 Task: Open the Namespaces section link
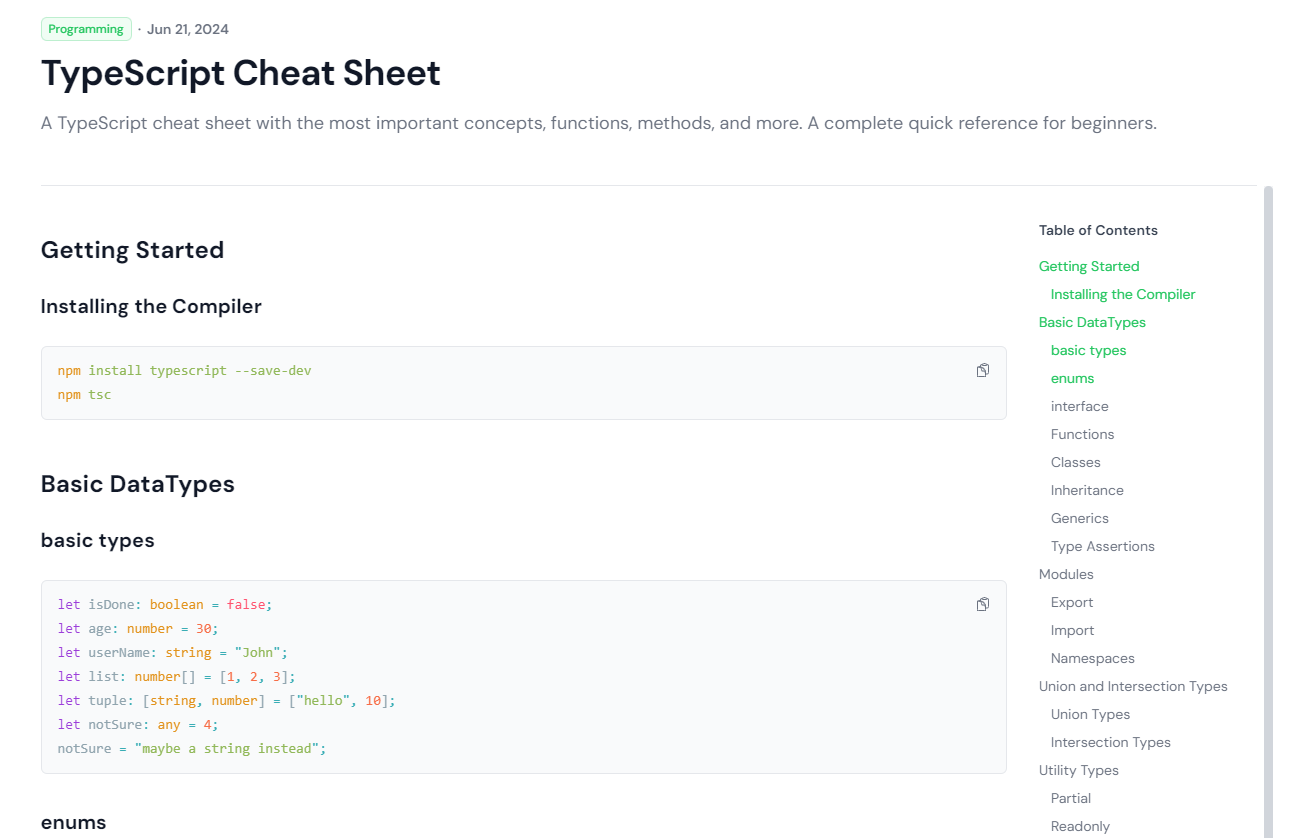coord(1092,658)
